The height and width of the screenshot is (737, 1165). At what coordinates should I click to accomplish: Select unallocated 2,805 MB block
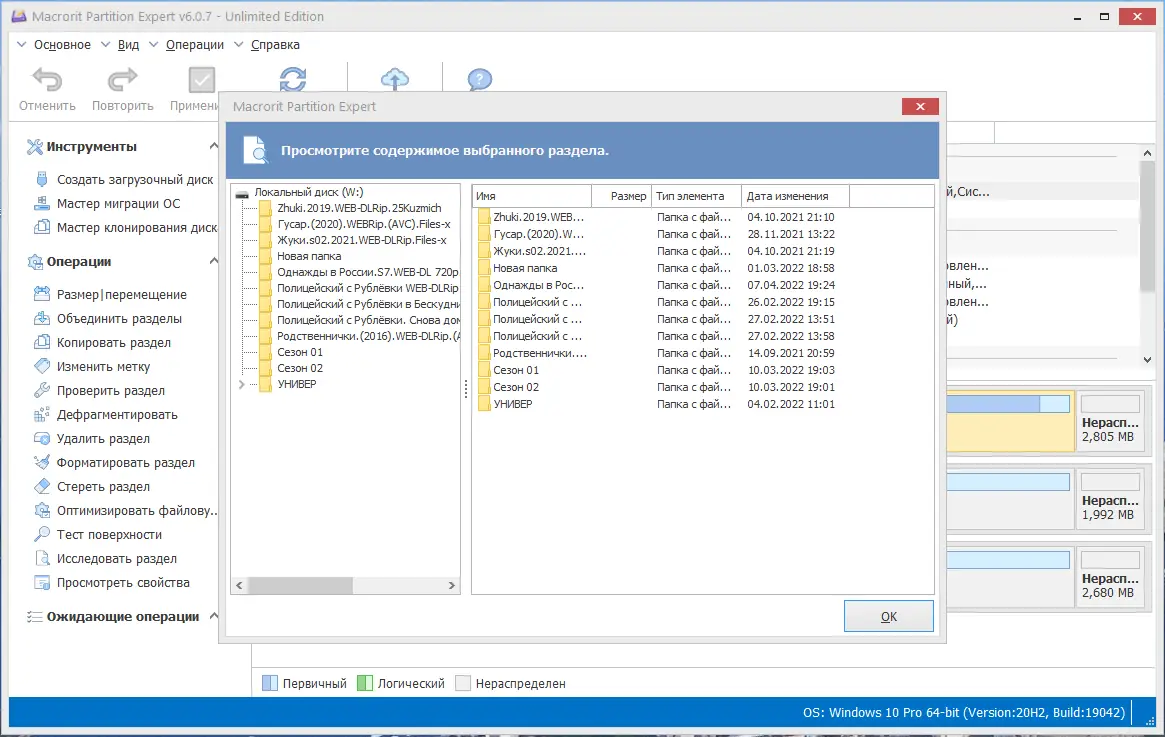pos(1110,421)
